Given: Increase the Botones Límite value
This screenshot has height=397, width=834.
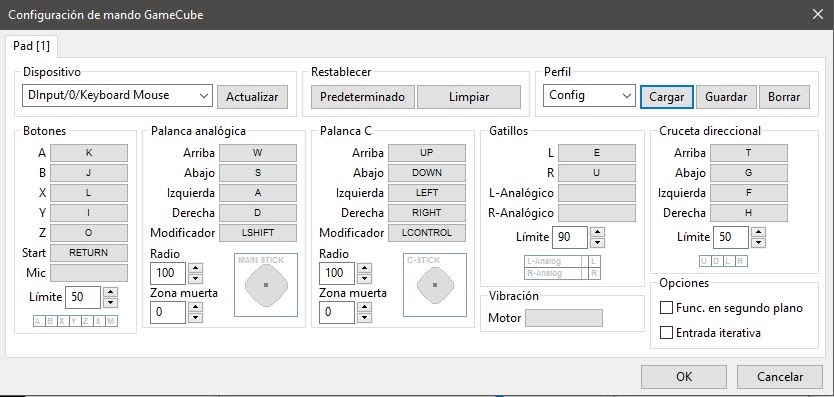Looking at the screenshot, I should (110, 292).
